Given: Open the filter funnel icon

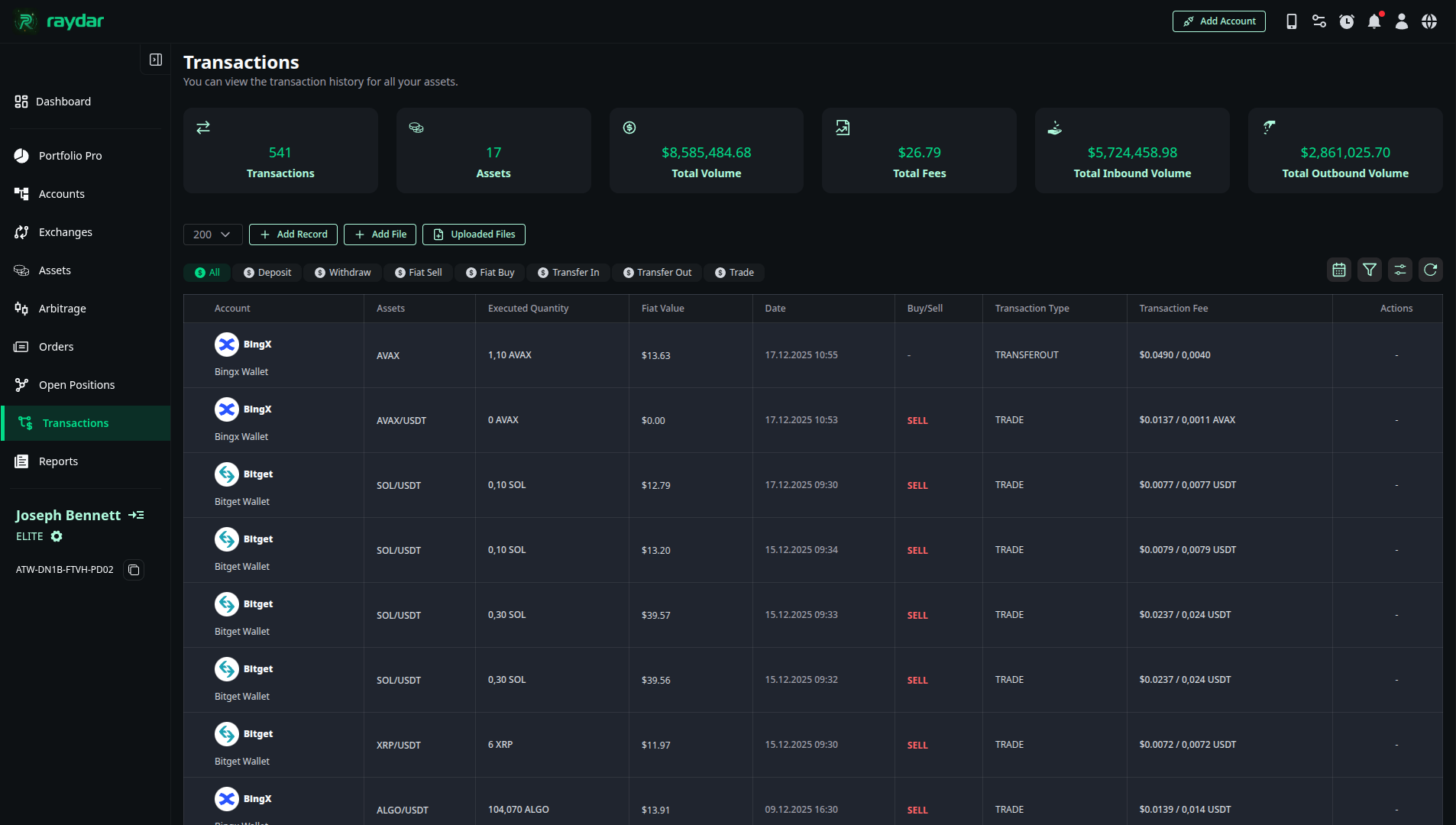Looking at the screenshot, I should [1370, 270].
